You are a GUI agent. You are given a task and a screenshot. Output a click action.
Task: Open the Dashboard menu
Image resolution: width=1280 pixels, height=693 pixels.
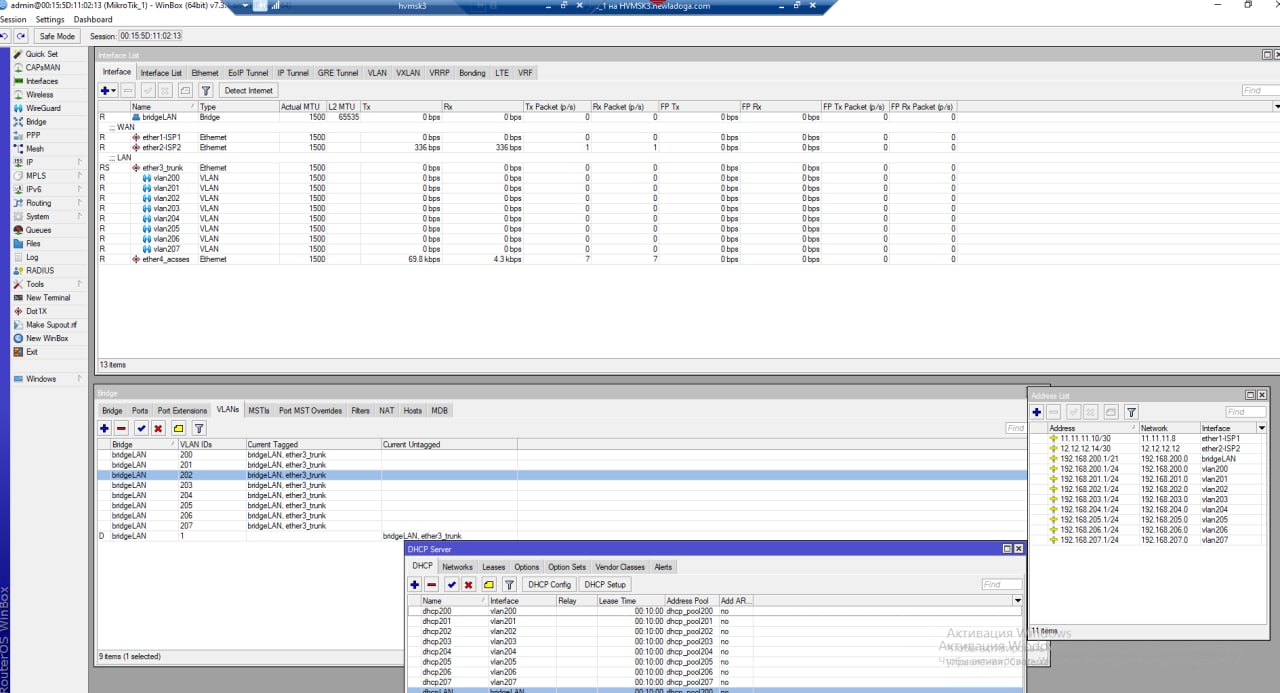pyautogui.click(x=93, y=19)
